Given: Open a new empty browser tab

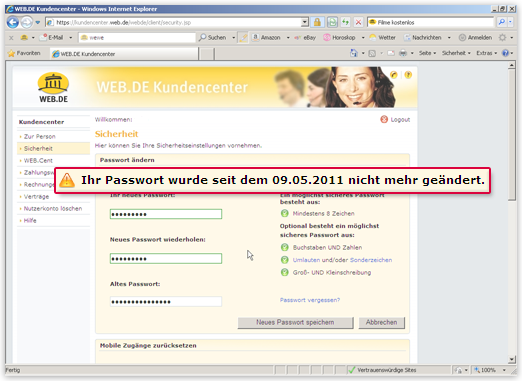Looking at the screenshot, I should click(x=207, y=54).
